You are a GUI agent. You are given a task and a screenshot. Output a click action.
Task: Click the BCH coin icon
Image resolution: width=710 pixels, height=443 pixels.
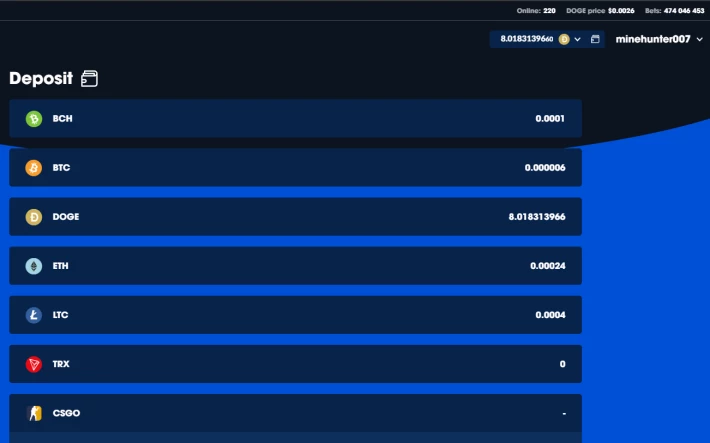tap(34, 119)
